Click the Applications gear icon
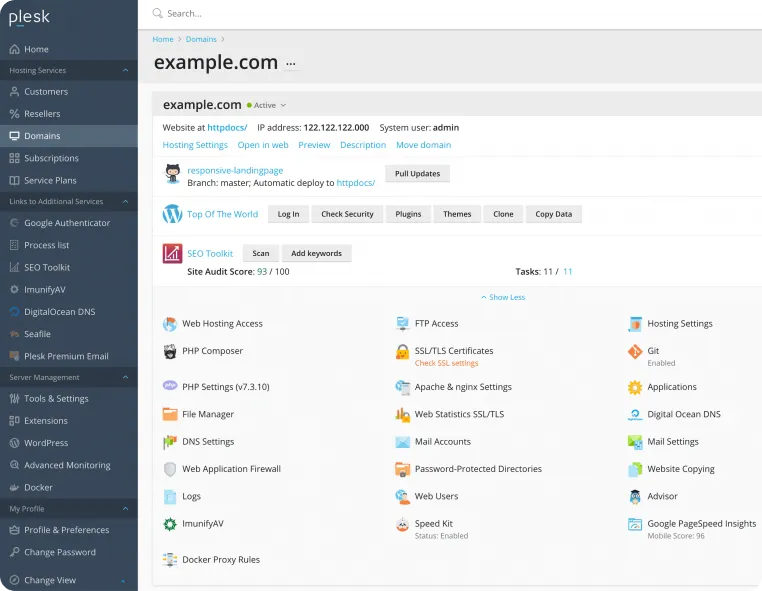Screen dimensions: 762x591 pos(635,387)
